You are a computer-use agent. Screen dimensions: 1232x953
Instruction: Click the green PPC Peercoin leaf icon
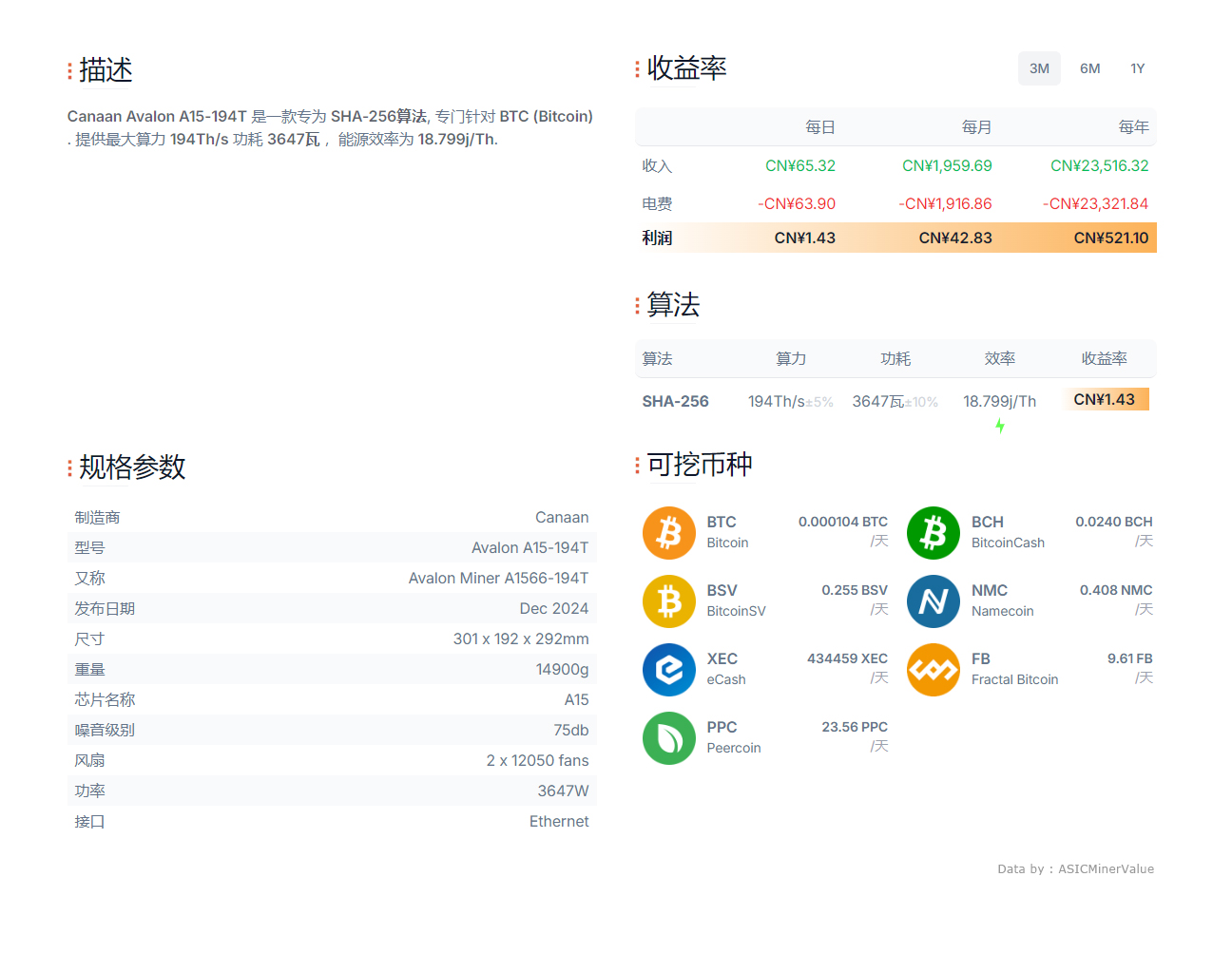pos(669,738)
